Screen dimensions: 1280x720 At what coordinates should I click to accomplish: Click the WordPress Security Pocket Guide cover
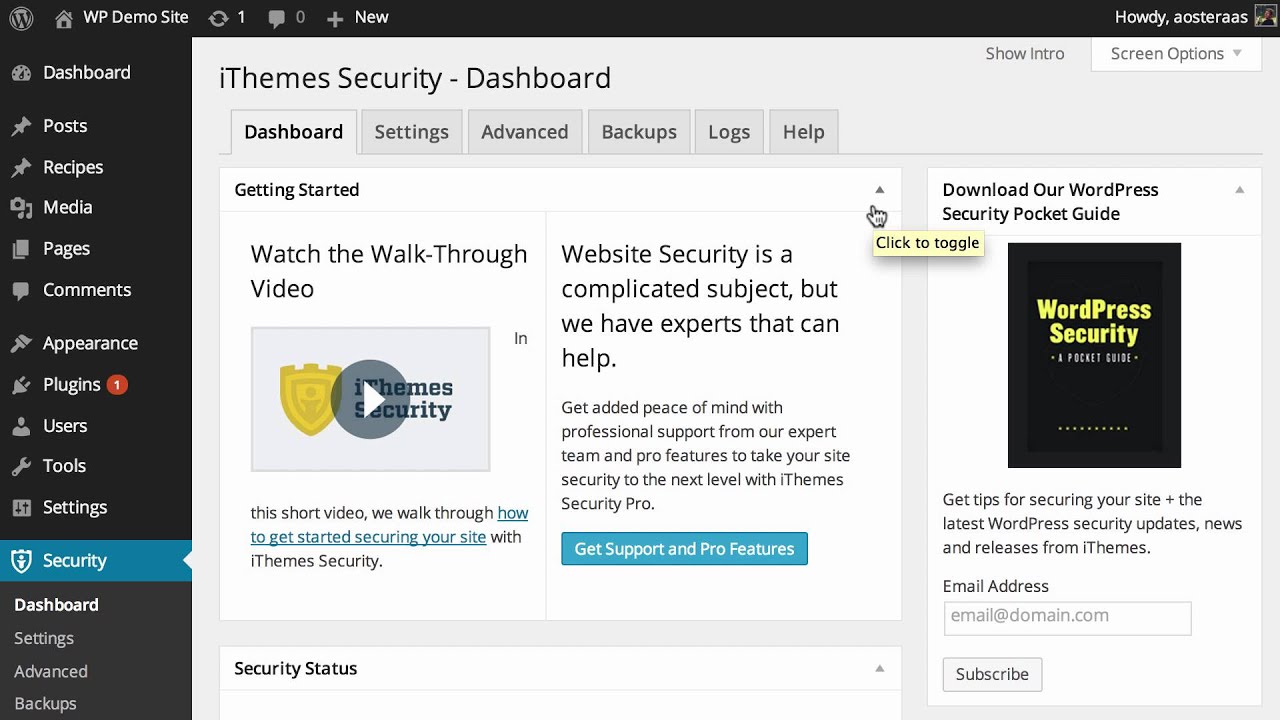[1094, 355]
